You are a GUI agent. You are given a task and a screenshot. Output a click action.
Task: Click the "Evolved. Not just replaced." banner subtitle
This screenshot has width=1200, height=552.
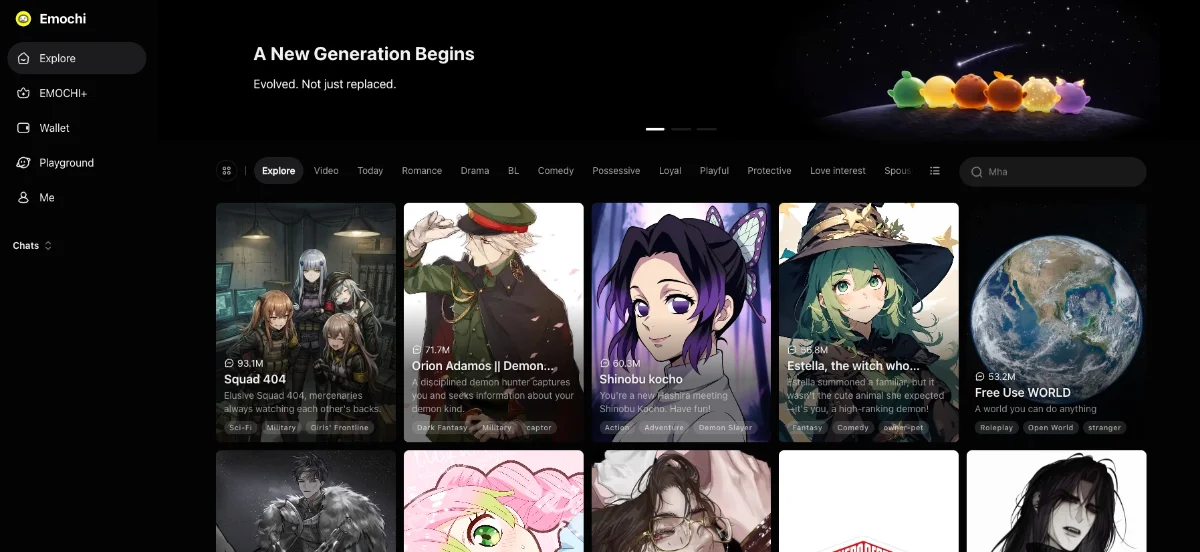point(325,84)
